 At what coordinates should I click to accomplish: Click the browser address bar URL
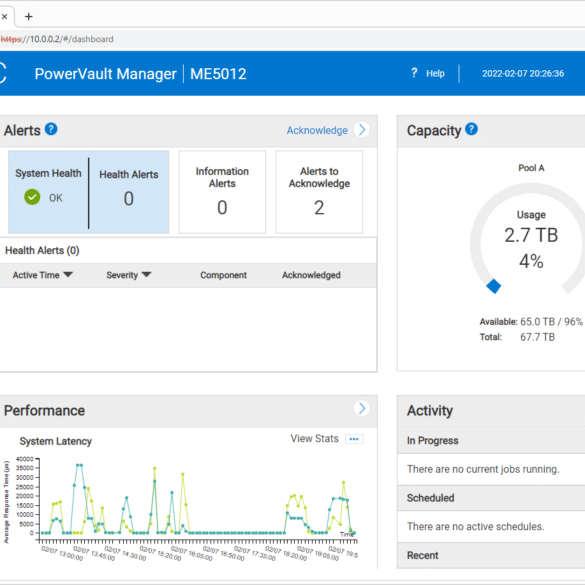point(57,39)
